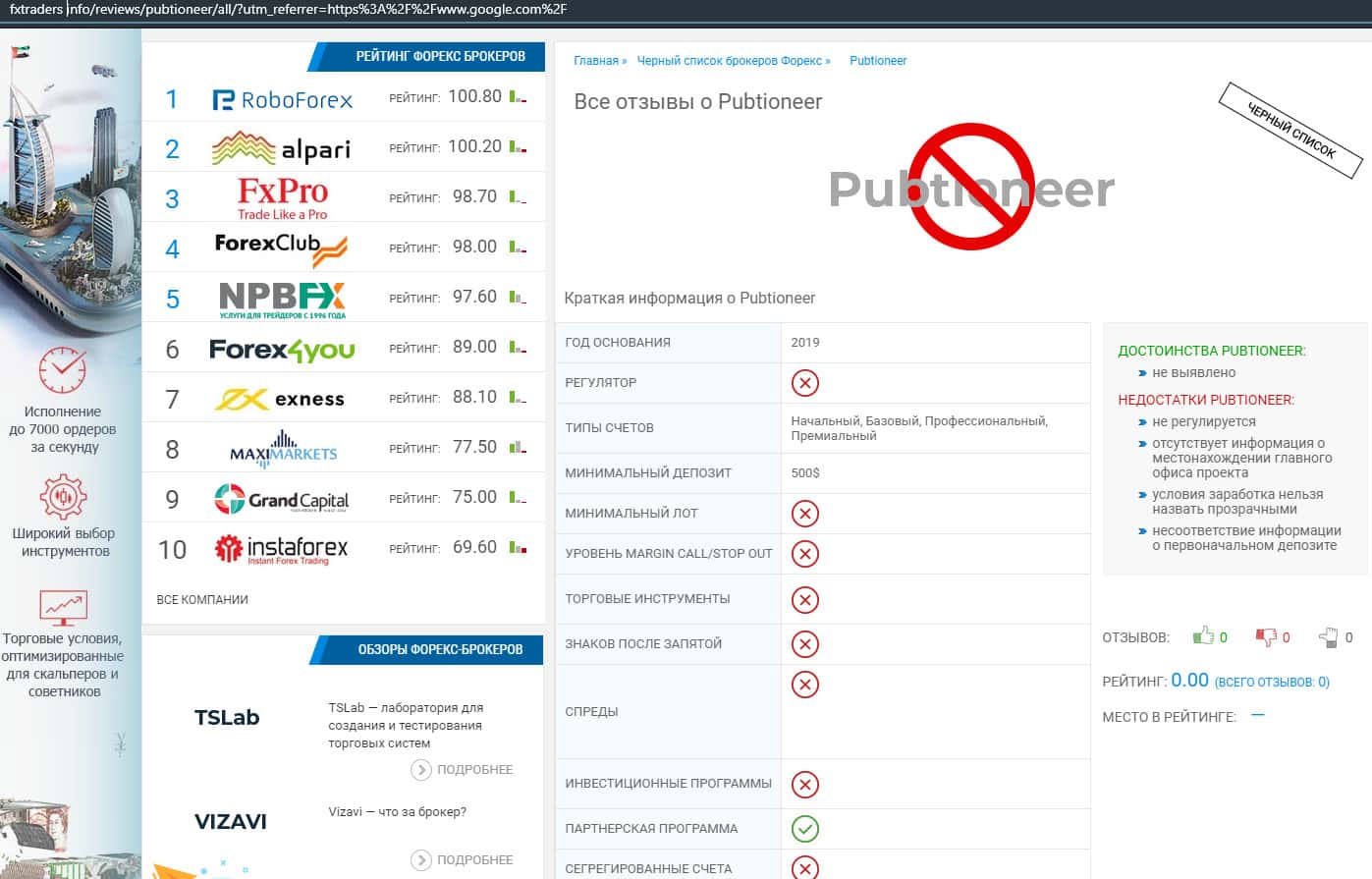Viewport: 1372px width, 879px height.
Task: Open the Exness broker logo
Action: (280, 399)
